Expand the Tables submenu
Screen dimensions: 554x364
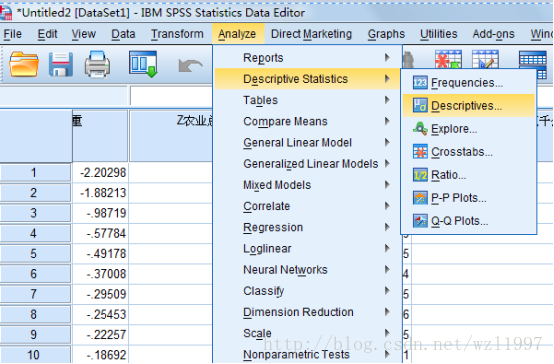coord(308,100)
